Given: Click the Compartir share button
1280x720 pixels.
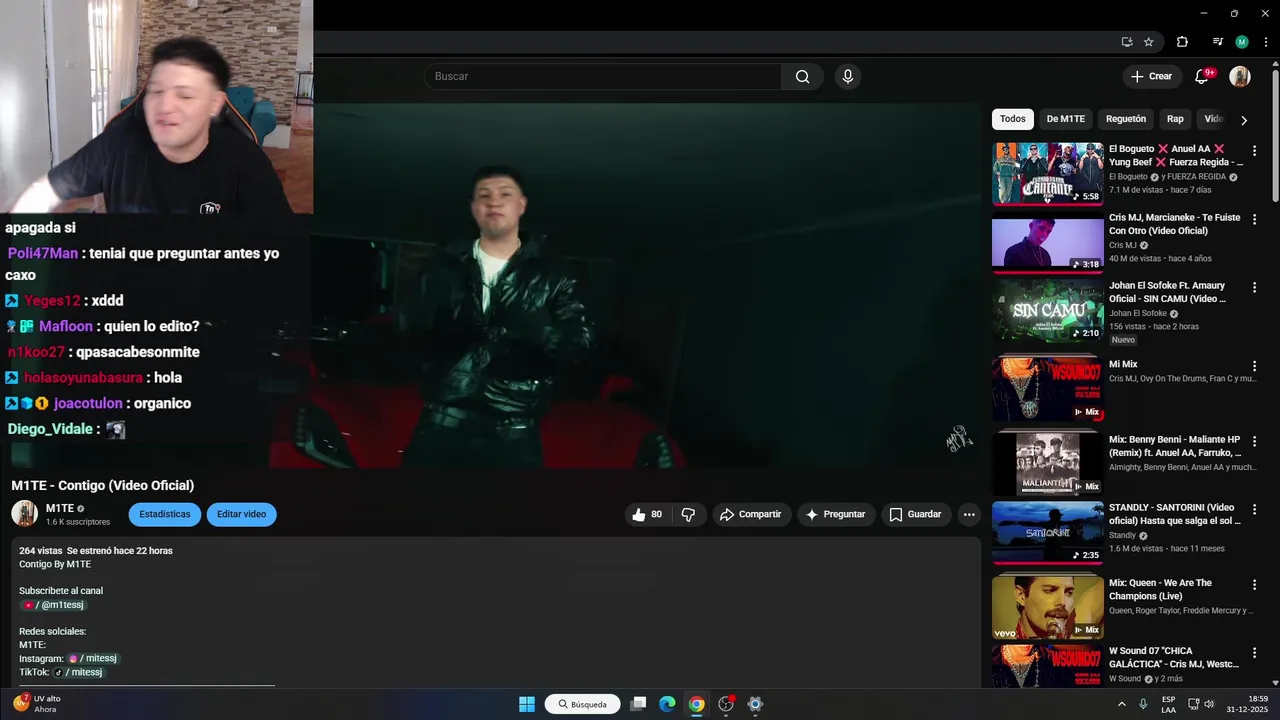Looking at the screenshot, I should (x=750, y=514).
